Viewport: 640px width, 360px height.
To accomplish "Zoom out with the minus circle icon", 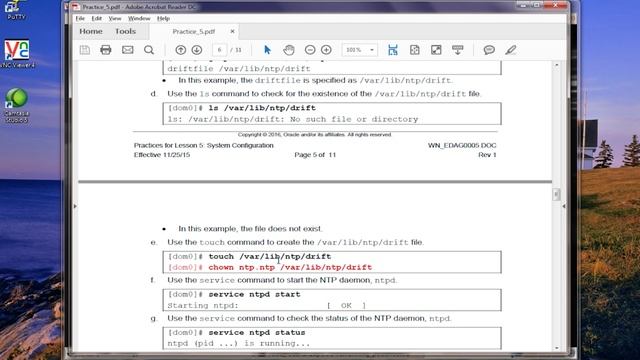I will (x=310, y=50).
